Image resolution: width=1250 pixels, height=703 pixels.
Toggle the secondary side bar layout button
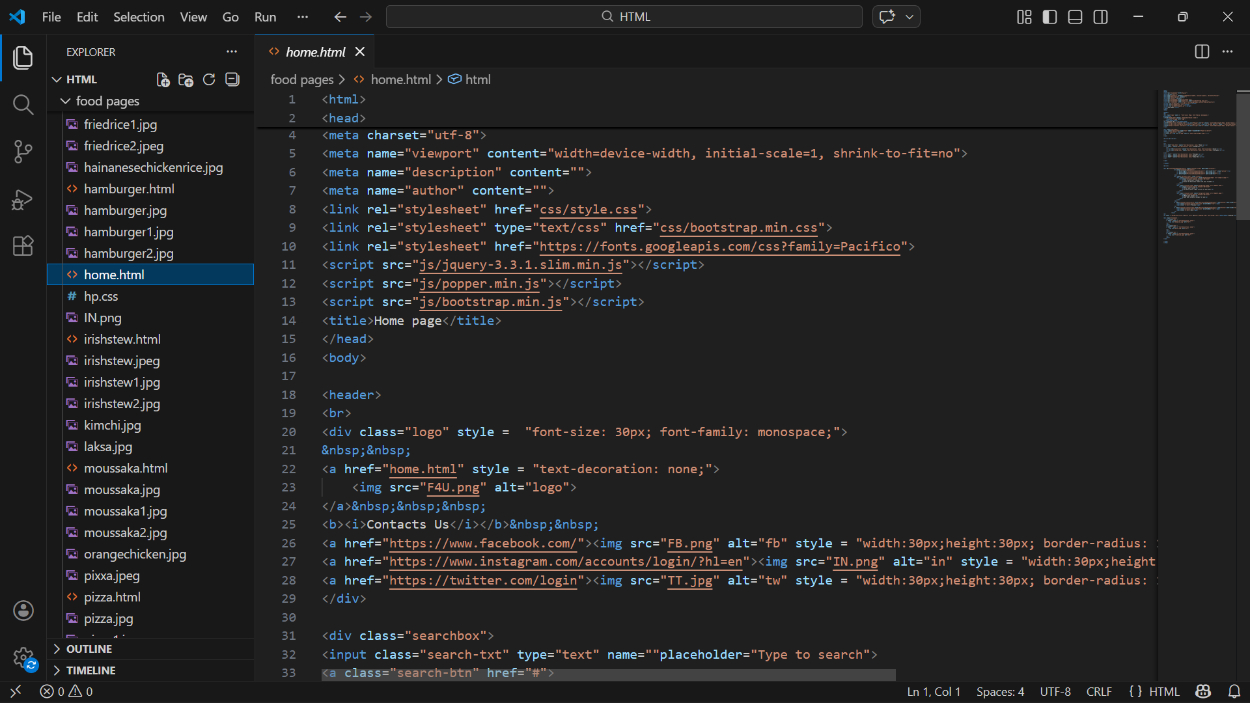[1101, 17]
